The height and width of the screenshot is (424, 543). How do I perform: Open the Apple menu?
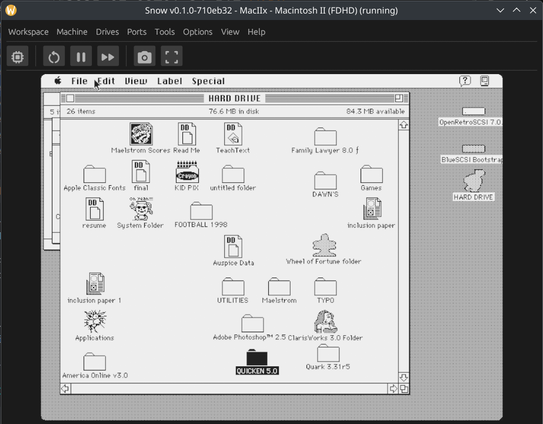[x=58, y=81]
